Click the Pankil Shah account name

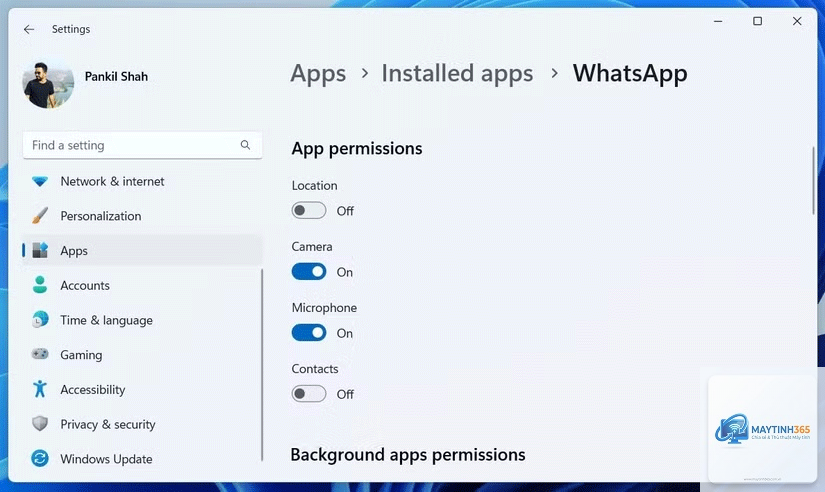coord(116,77)
